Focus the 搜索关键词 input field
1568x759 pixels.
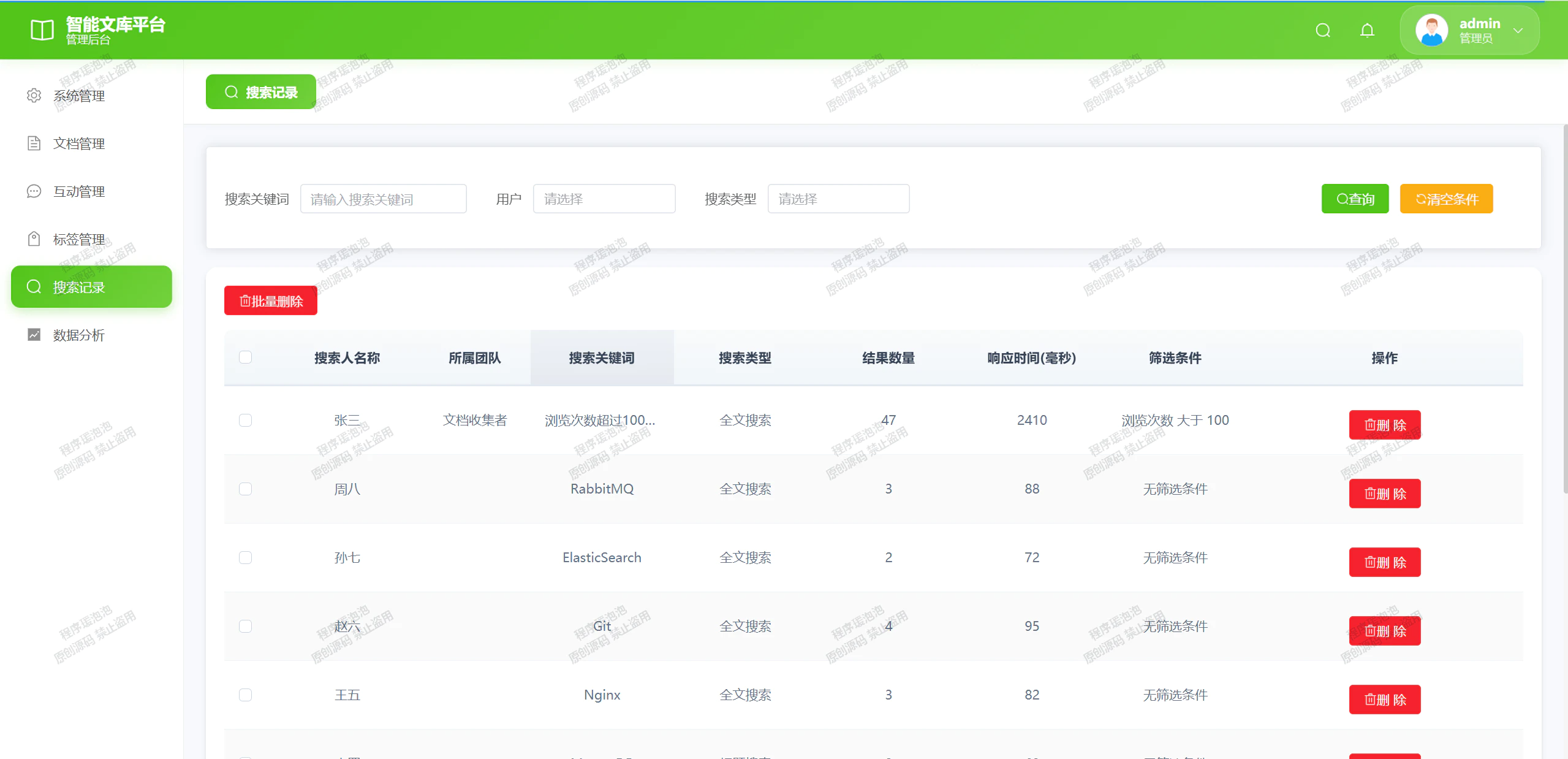click(384, 199)
